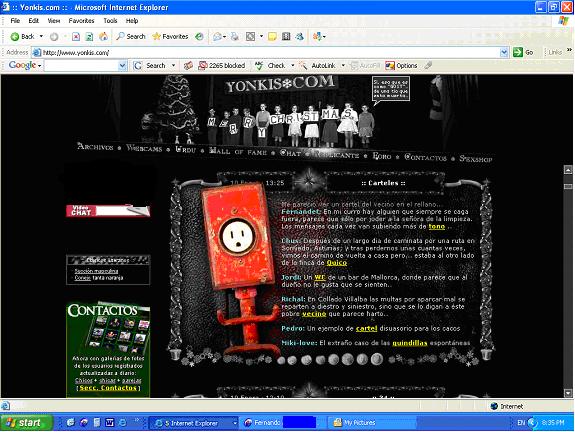Click the Print icon in toolbar
This screenshot has height=432, width=575.
235,36
